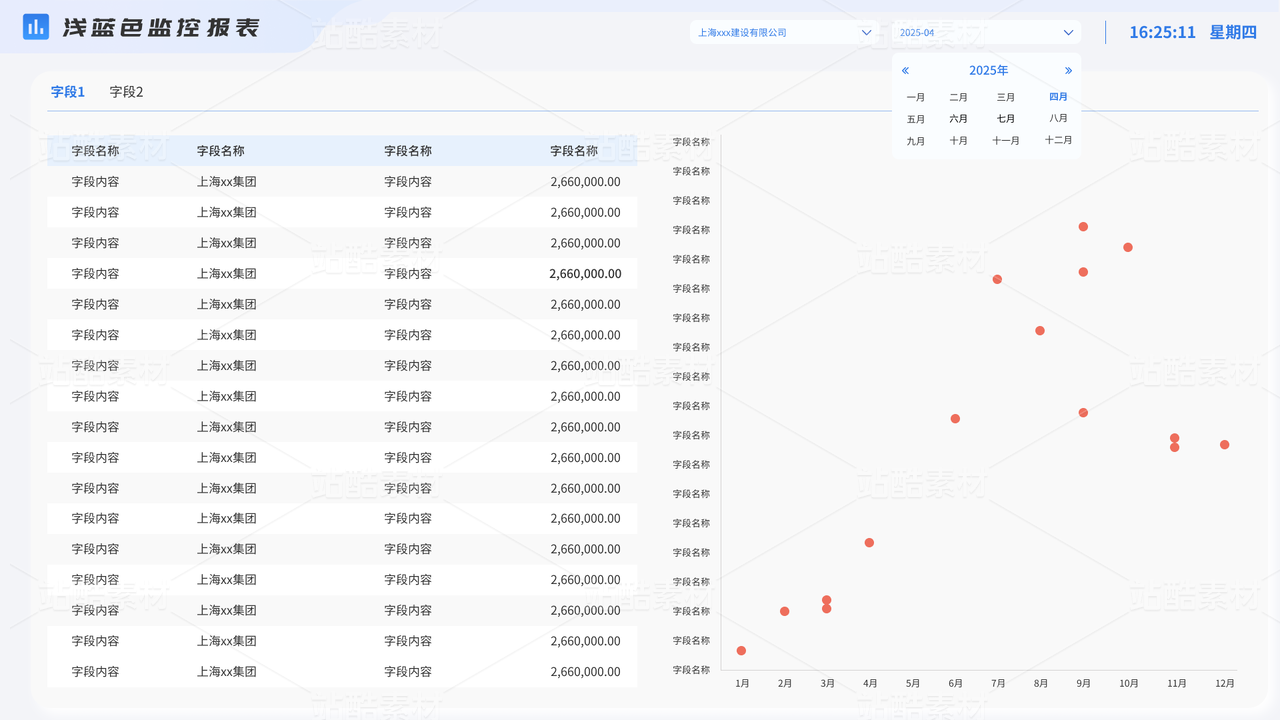This screenshot has width=1280, height=720.
Task: Open the 上海xxx建设有限公司 company dropdown
Action: 784,32
